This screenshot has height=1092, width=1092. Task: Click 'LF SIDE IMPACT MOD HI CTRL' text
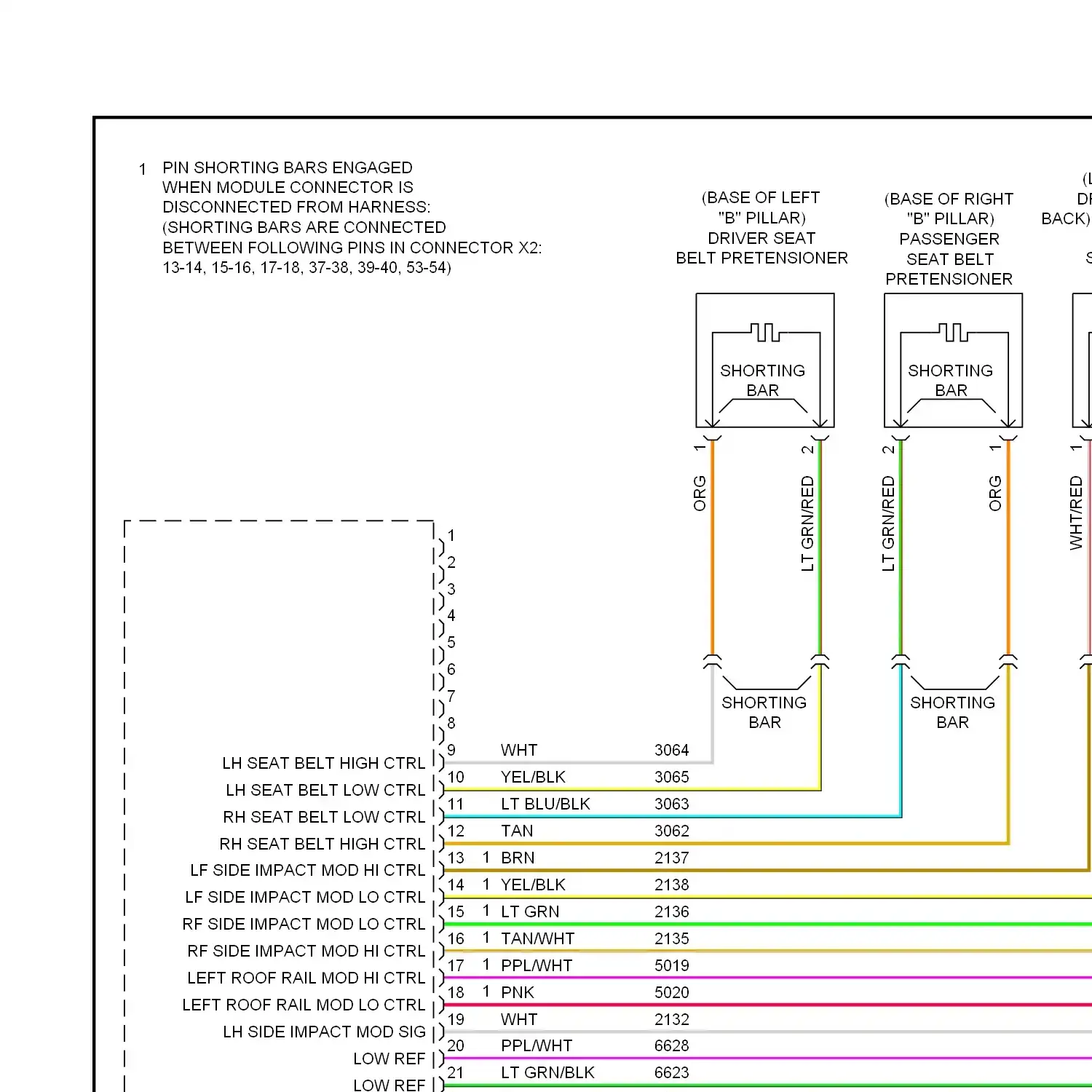pyautogui.click(x=308, y=871)
